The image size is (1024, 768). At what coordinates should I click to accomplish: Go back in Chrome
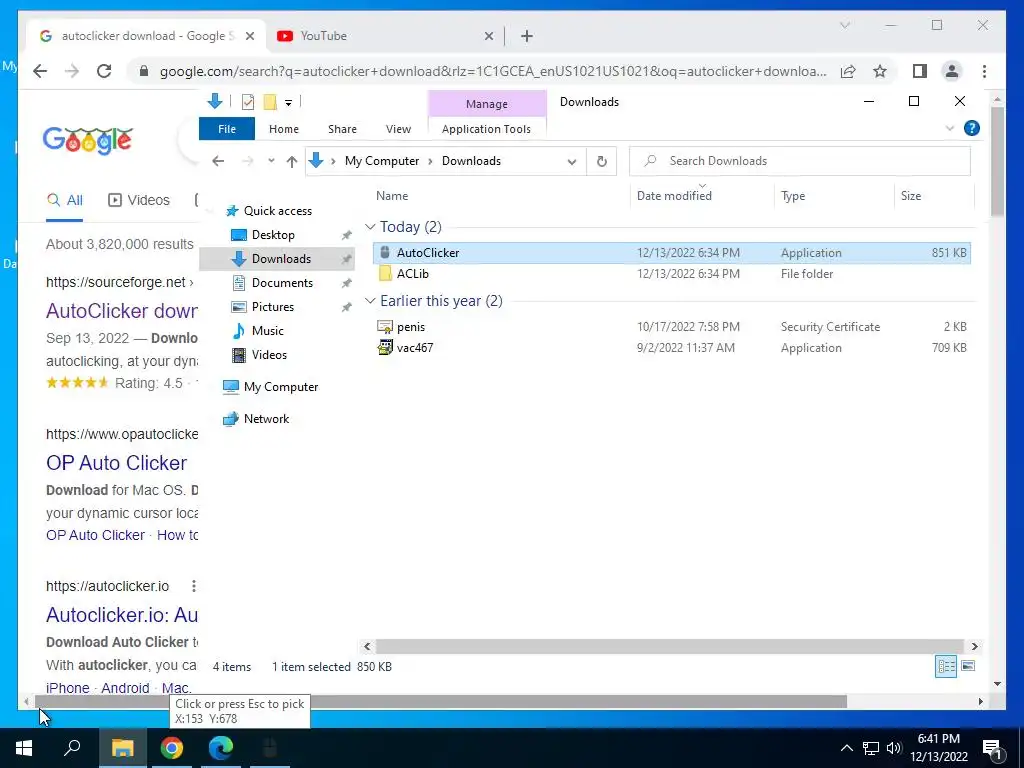(40, 71)
